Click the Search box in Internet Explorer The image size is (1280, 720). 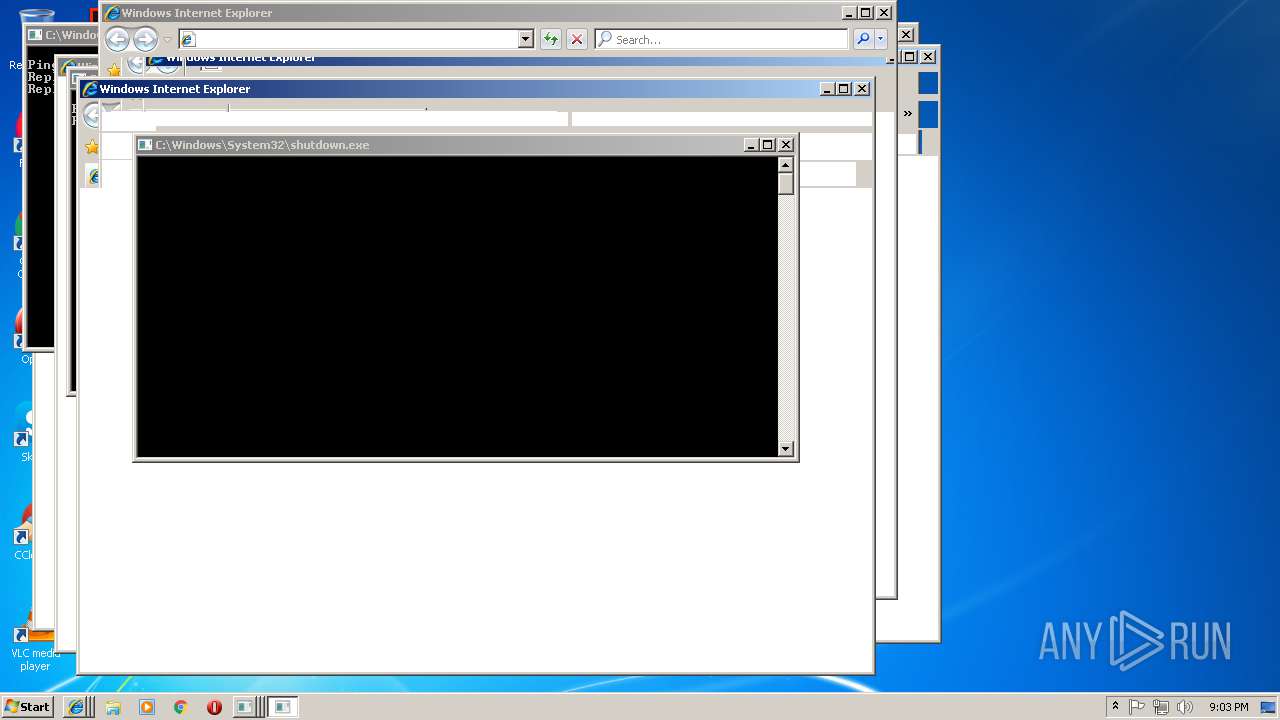coord(721,39)
